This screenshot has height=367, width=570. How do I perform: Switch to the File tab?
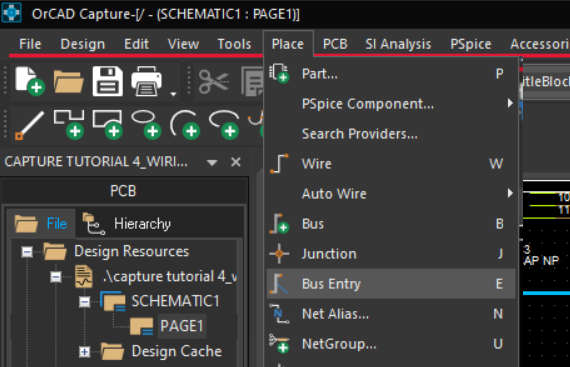[41, 223]
